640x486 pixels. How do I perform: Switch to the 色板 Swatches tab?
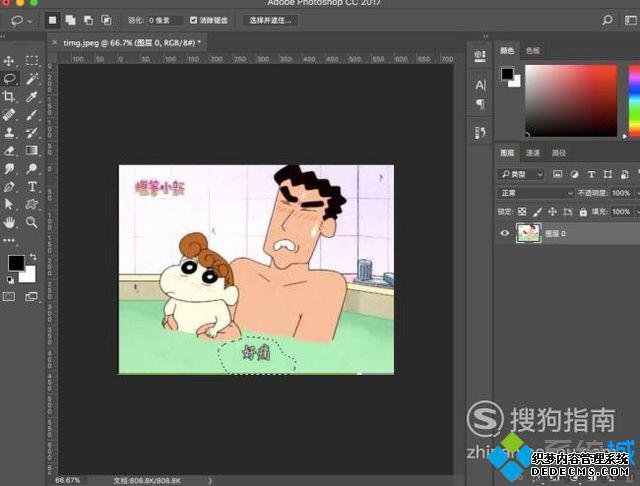coord(533,51)
